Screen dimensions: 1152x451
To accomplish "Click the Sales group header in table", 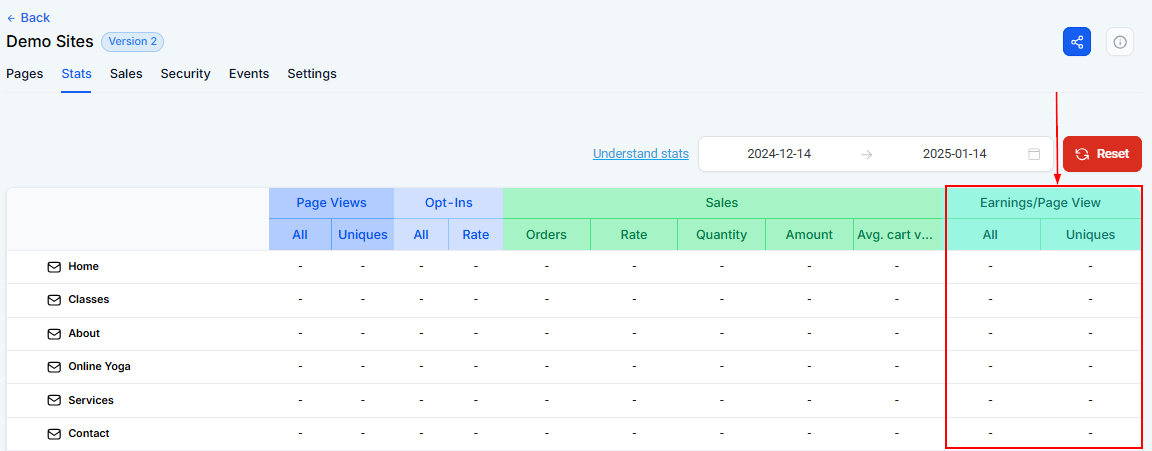I will point(724,203).
